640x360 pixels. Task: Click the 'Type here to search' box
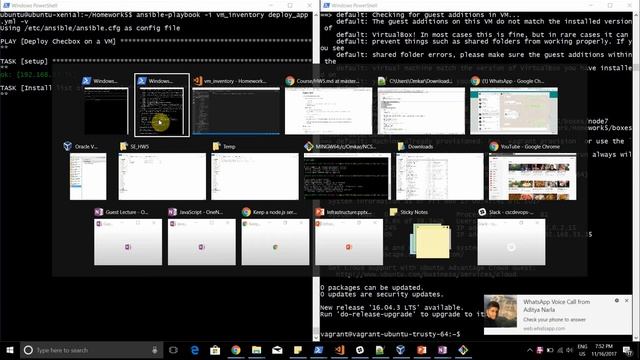(92, 350)
